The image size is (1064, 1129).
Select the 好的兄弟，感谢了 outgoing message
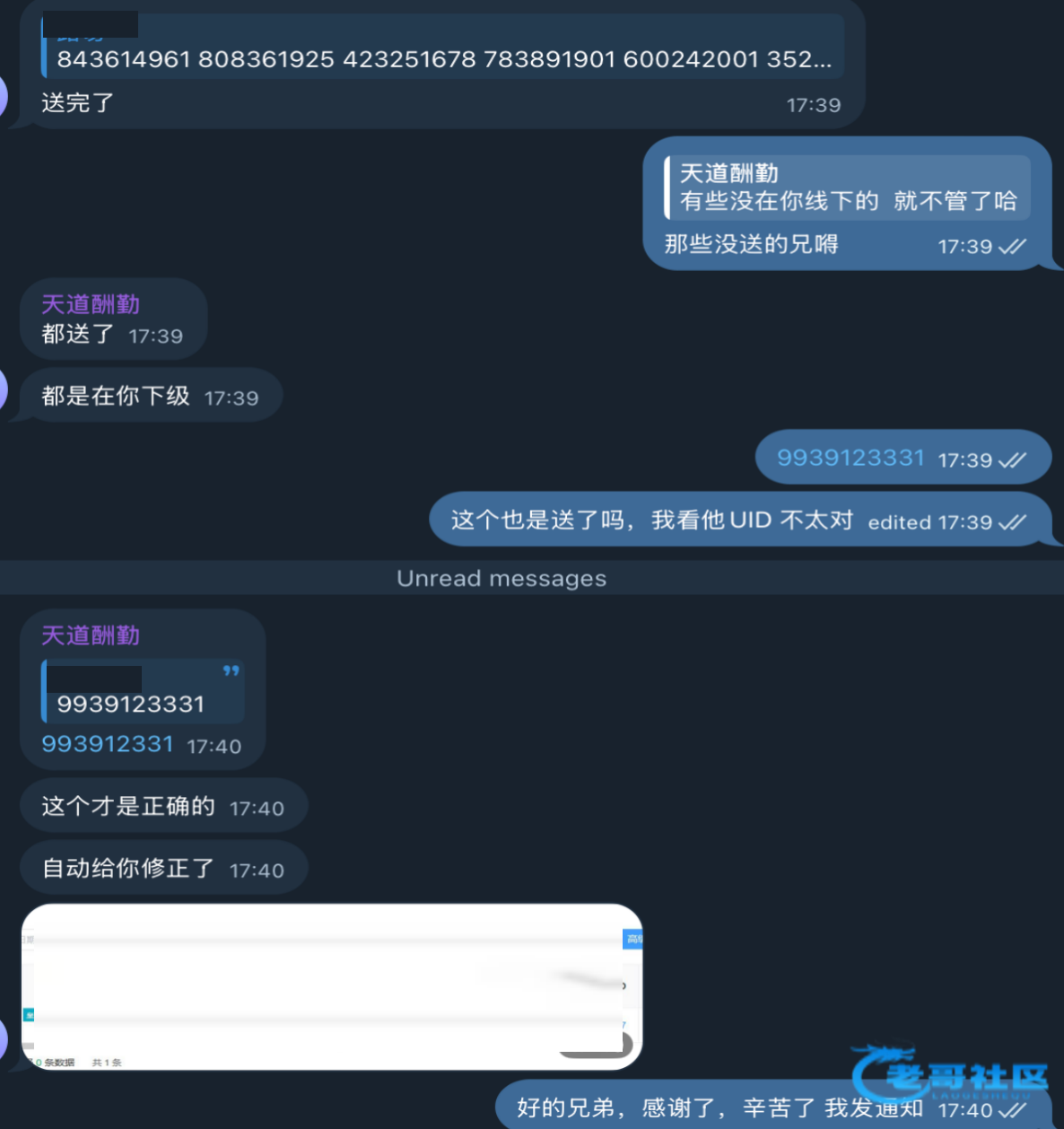tap(773, 1106)
